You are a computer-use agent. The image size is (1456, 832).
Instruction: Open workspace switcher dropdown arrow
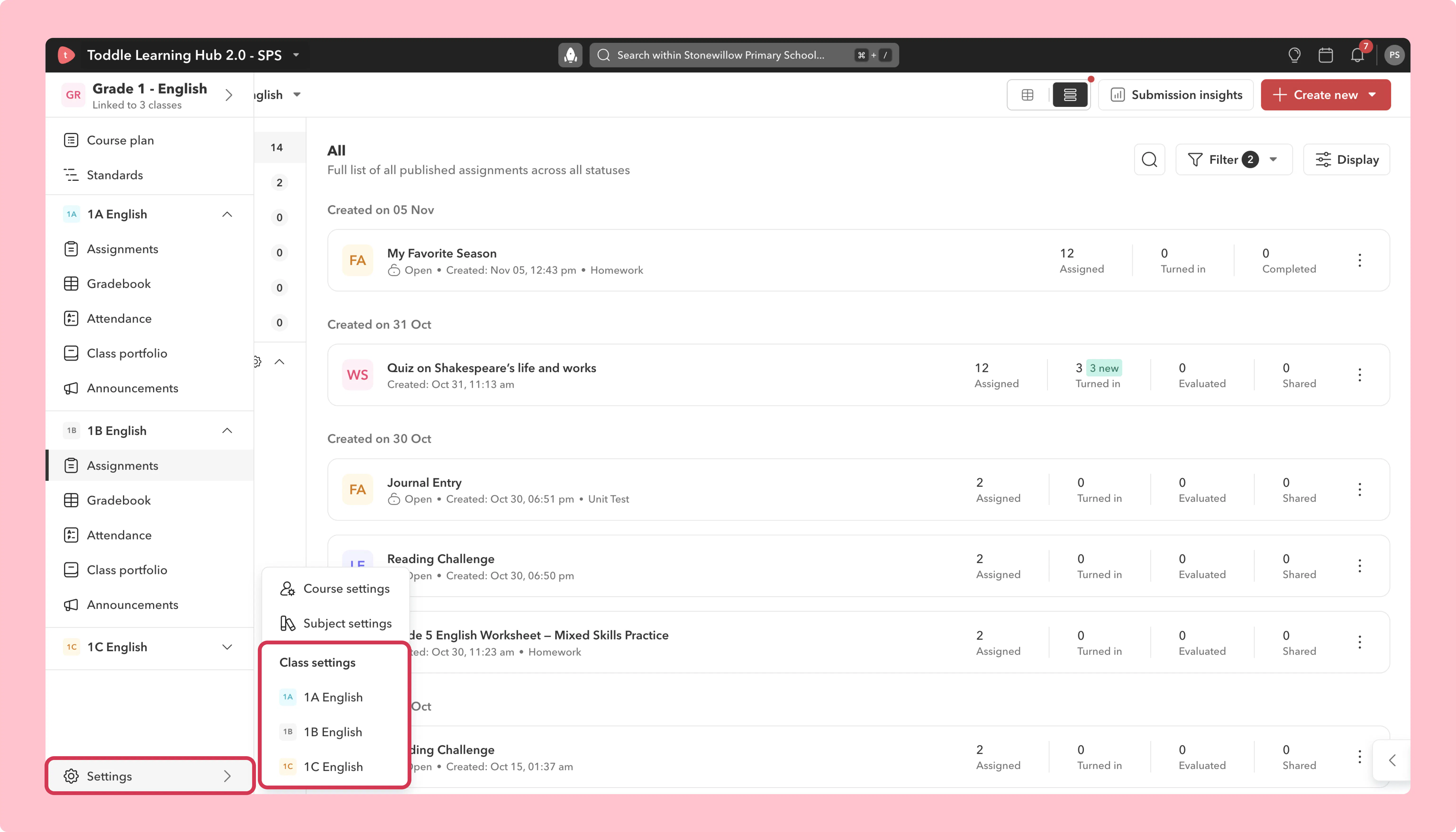[296, 55]
